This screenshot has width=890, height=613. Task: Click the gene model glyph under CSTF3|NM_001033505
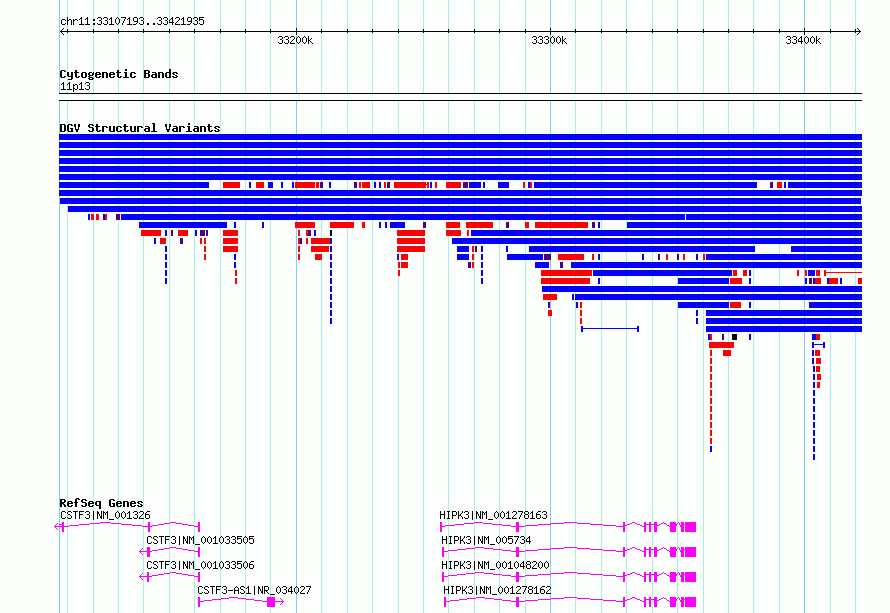(x=170, y=552)
